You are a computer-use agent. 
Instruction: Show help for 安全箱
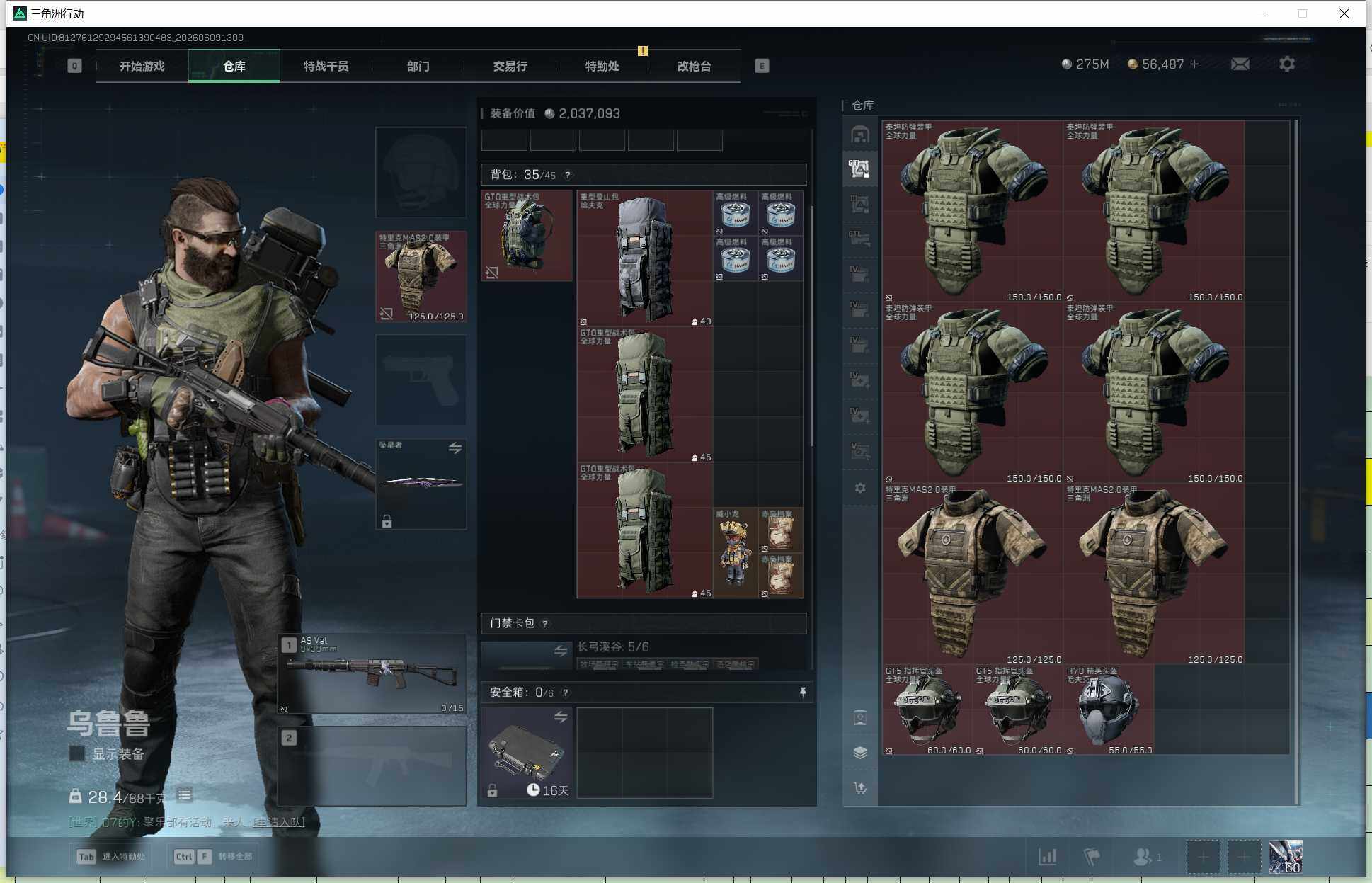click(x=566, y=693)
